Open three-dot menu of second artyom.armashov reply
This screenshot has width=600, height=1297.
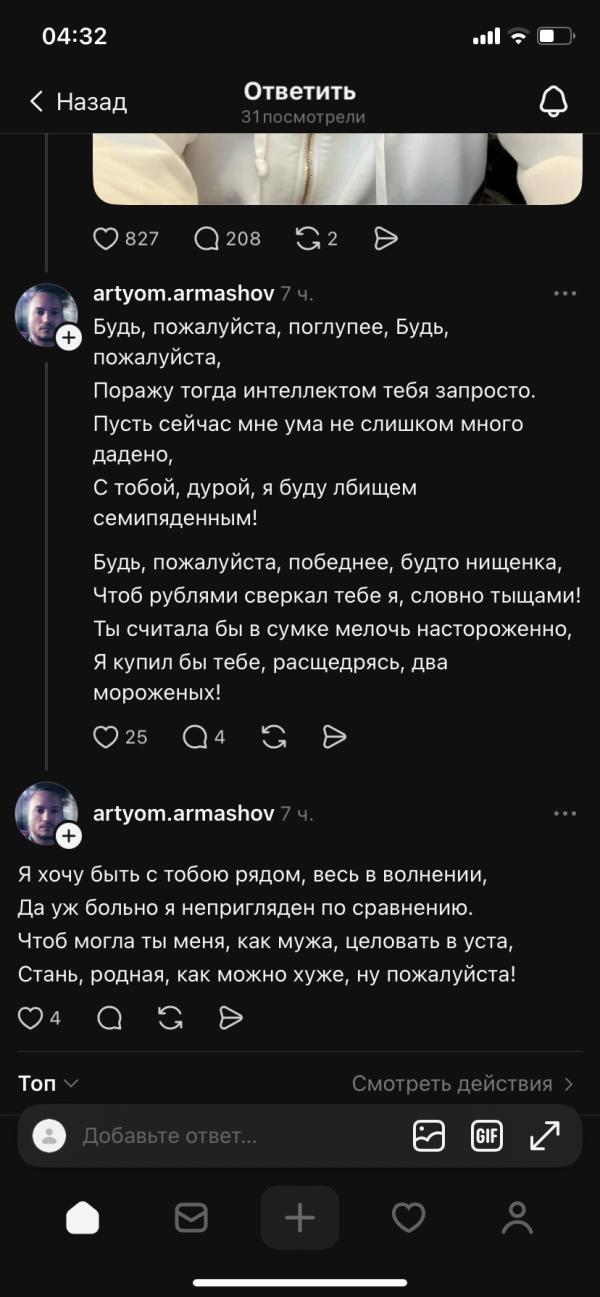click(x=564, y=814)
